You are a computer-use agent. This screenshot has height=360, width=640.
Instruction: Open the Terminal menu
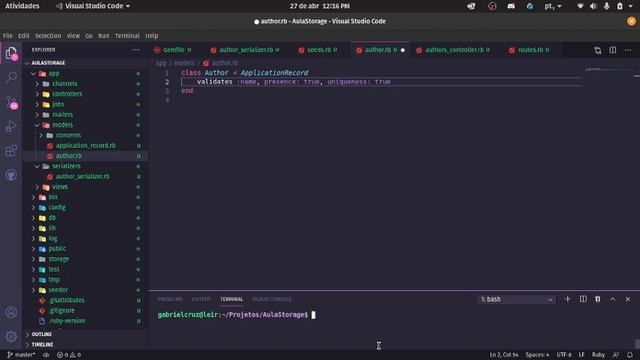[127, 36]
